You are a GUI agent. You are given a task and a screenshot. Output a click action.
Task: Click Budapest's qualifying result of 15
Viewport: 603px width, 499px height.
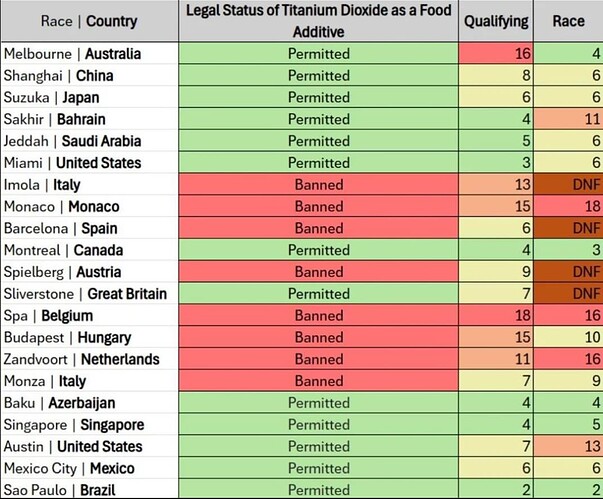coord(496,338)
